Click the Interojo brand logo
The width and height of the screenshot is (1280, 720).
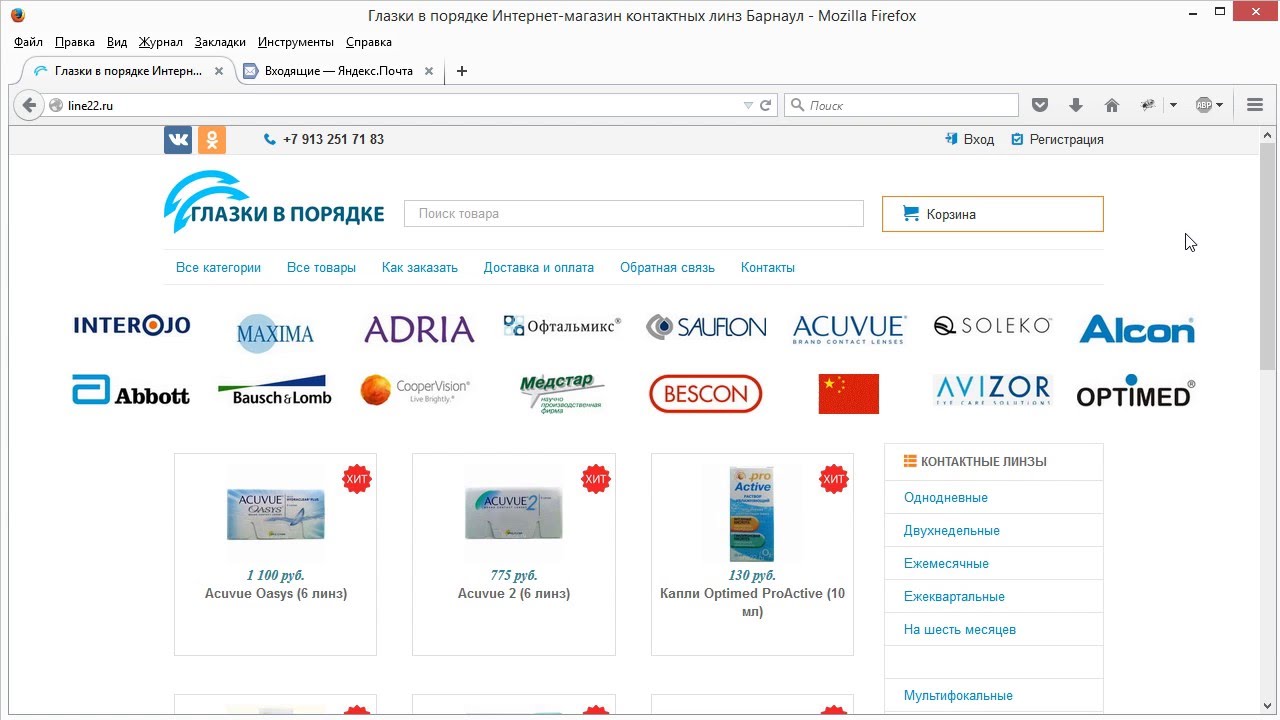[132, 326]
